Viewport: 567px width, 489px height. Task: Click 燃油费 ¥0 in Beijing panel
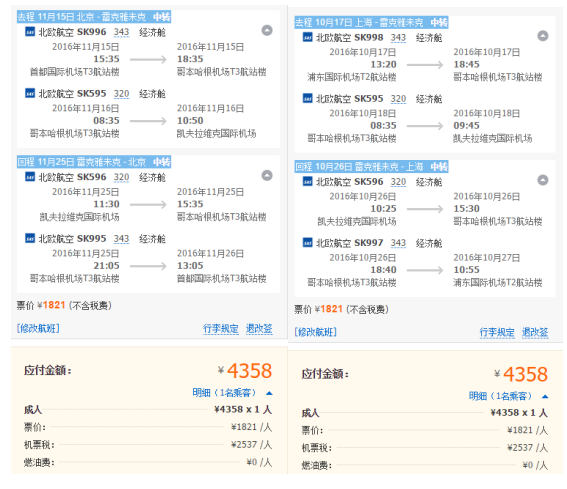click(148, 462)
